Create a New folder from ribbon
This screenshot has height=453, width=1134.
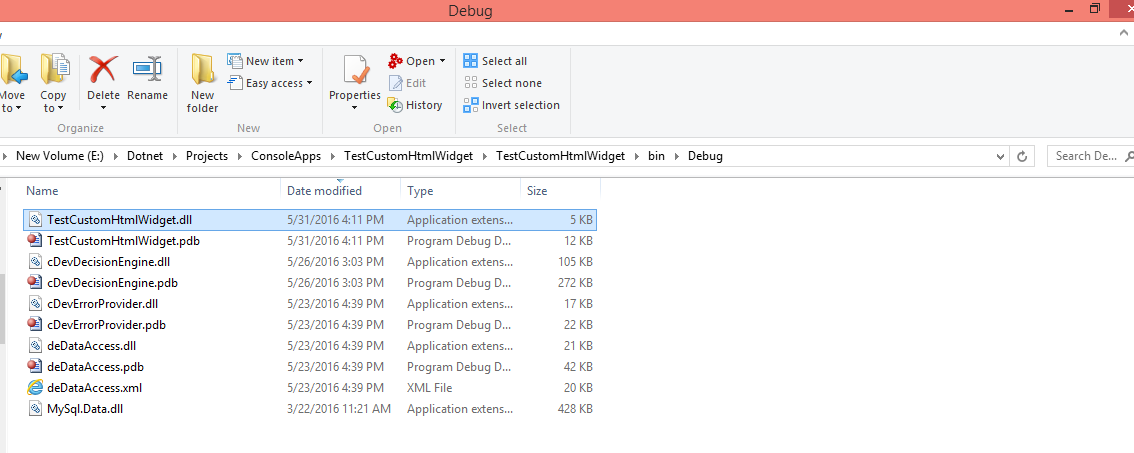[203, 83]
